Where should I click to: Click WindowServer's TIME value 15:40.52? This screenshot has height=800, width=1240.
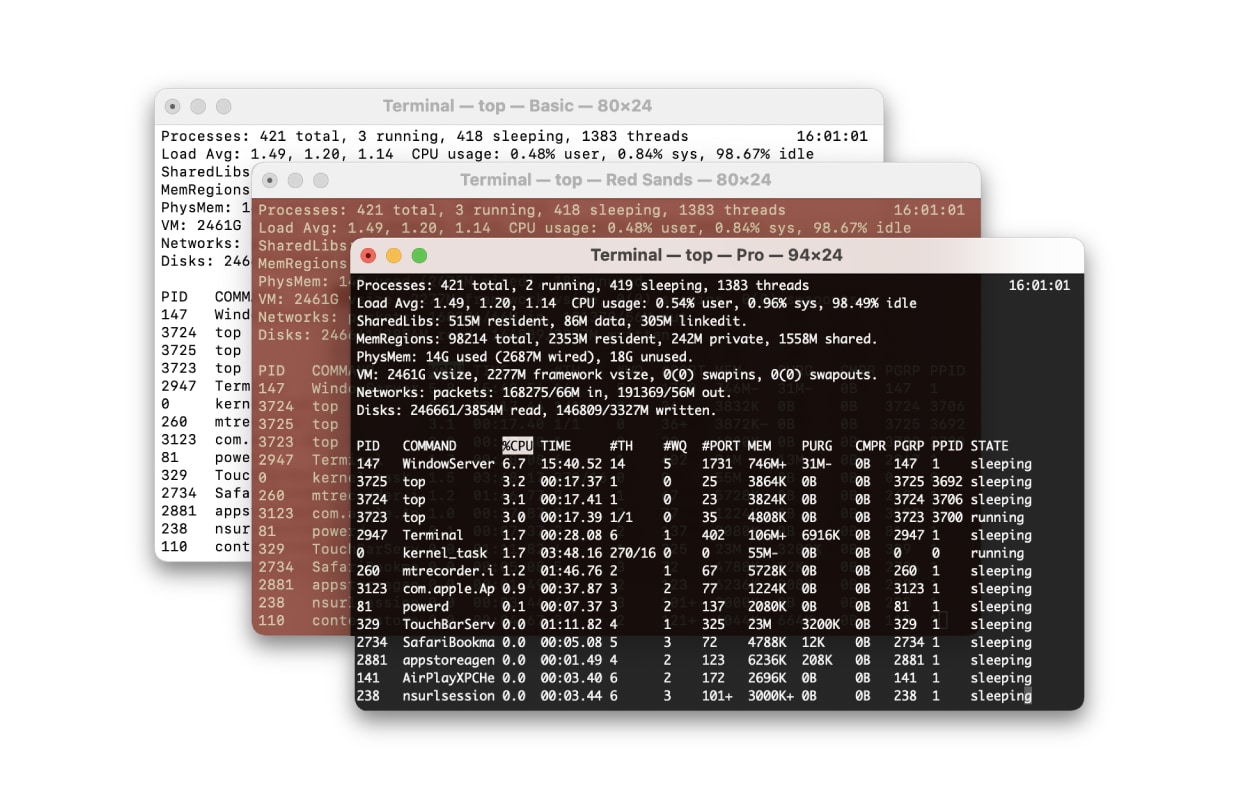[571, 464]
